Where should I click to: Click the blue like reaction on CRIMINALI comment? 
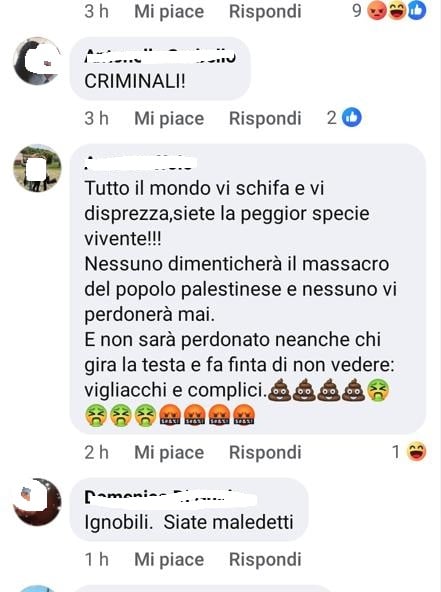(x=352, y=118)
